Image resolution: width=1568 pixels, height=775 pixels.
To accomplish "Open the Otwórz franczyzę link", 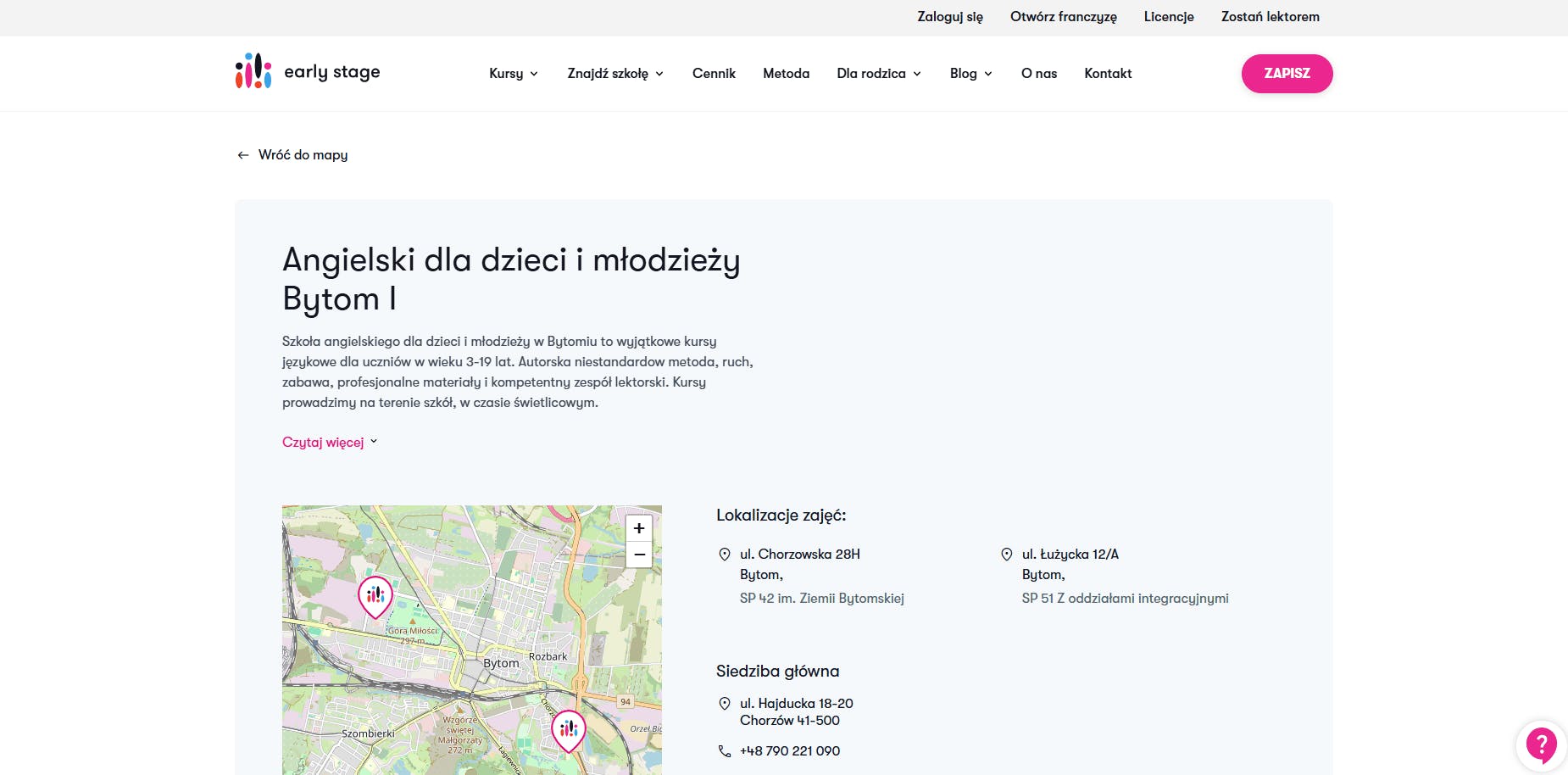I will (x=1064, y=17).
